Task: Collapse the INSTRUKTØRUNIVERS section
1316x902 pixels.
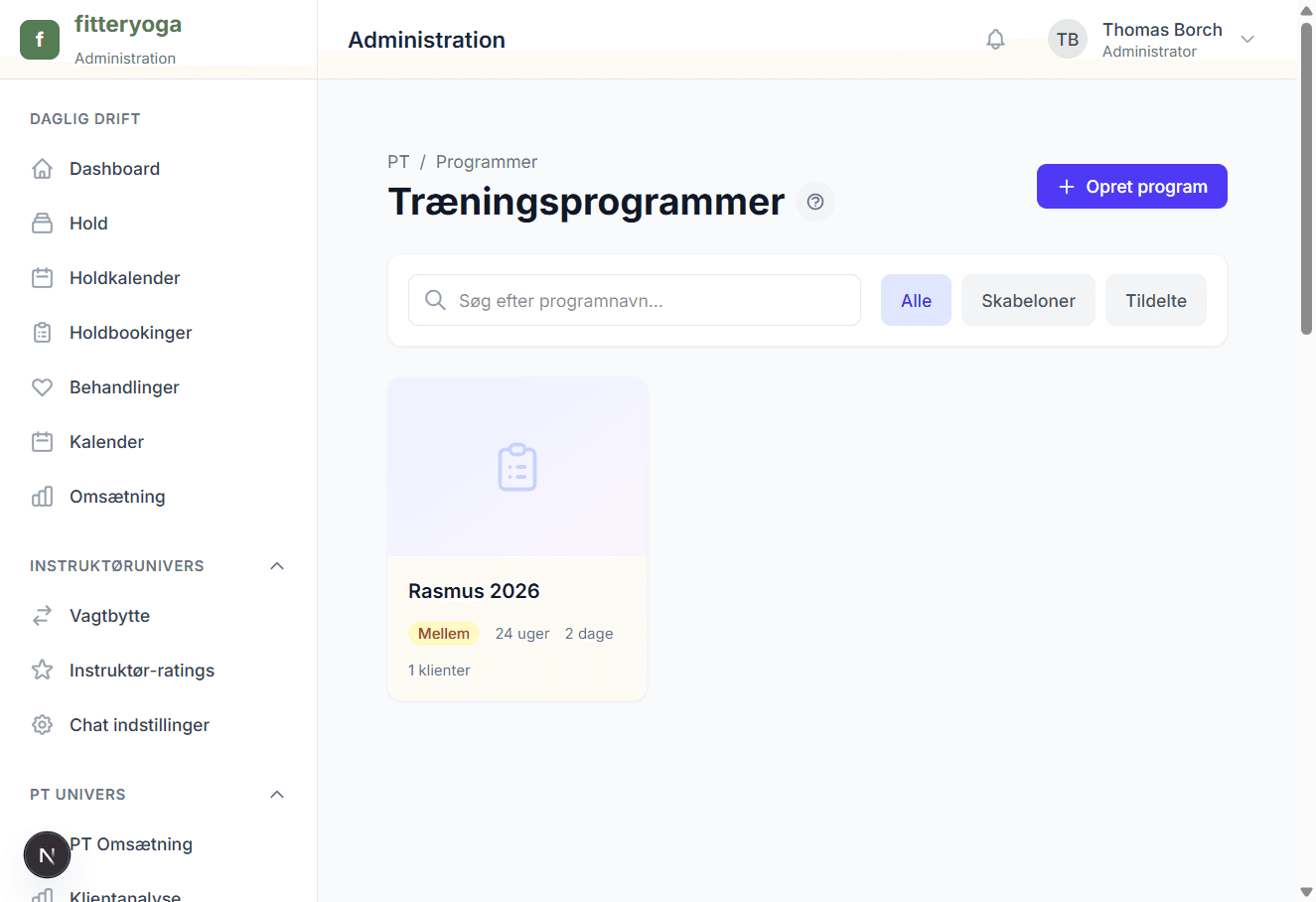Action: coord(277,566)
